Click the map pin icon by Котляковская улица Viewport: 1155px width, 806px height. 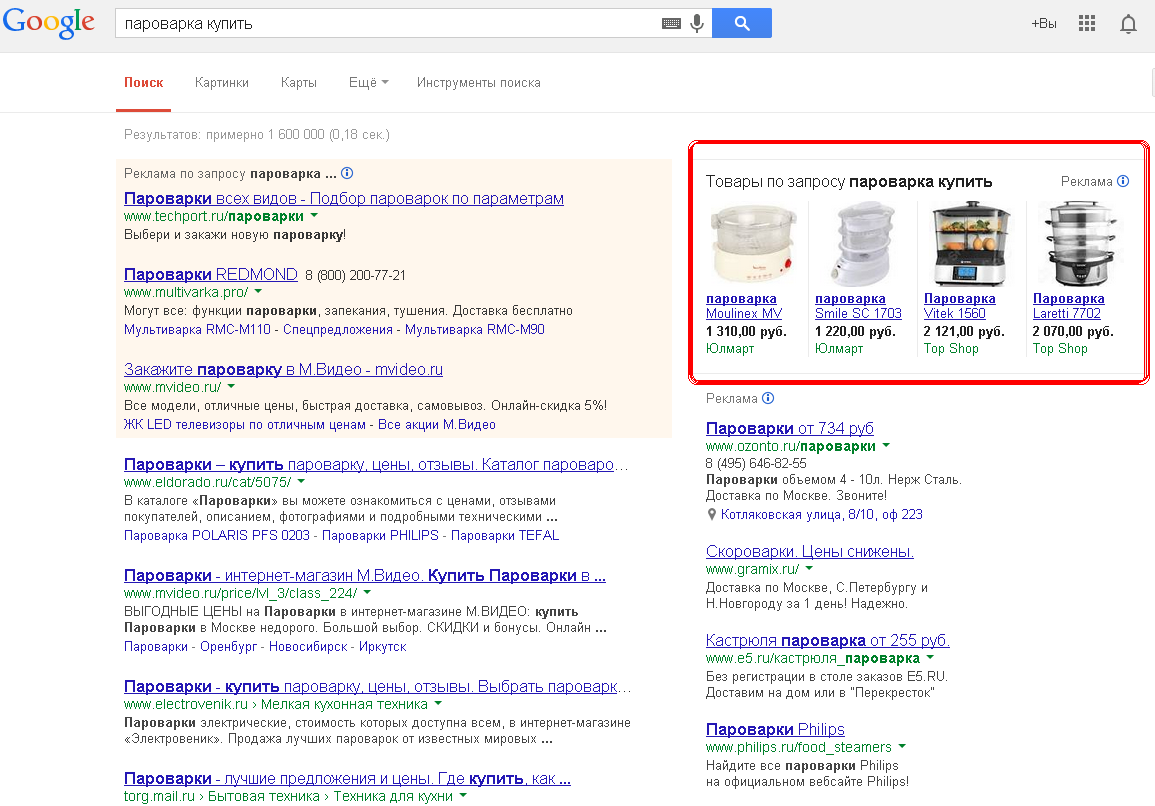(712, 514)
